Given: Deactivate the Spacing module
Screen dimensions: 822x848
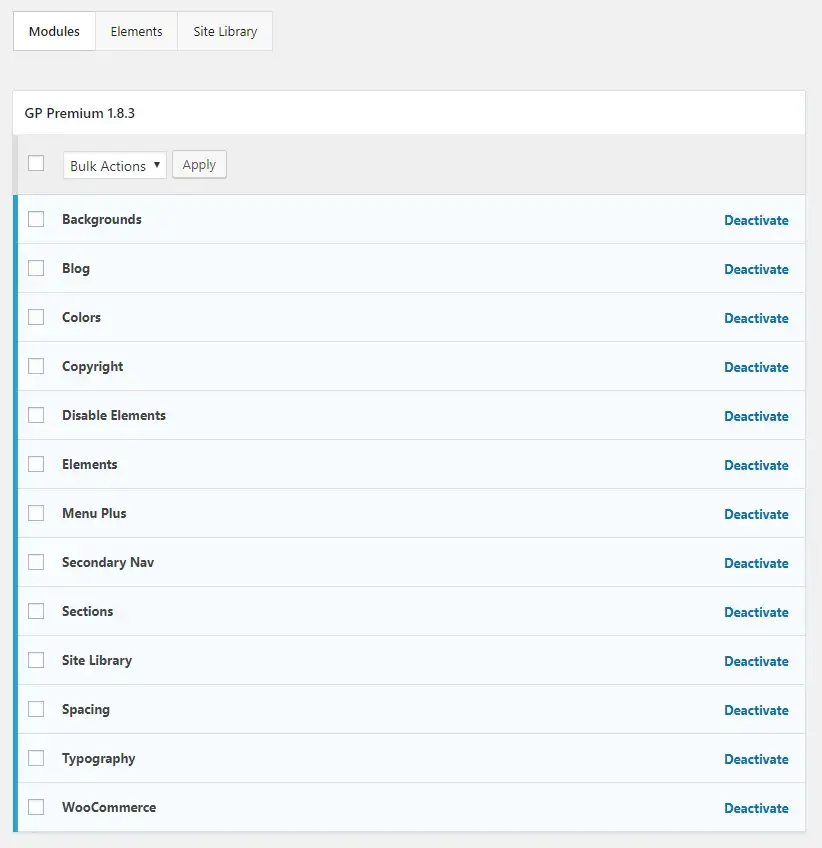Looking at the screenshot, I should point(756,710).
